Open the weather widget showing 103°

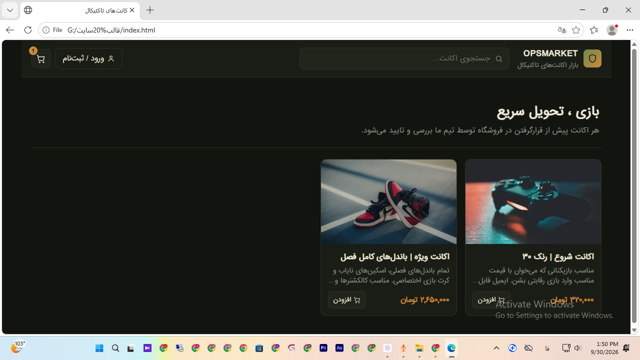pos(18,347)
